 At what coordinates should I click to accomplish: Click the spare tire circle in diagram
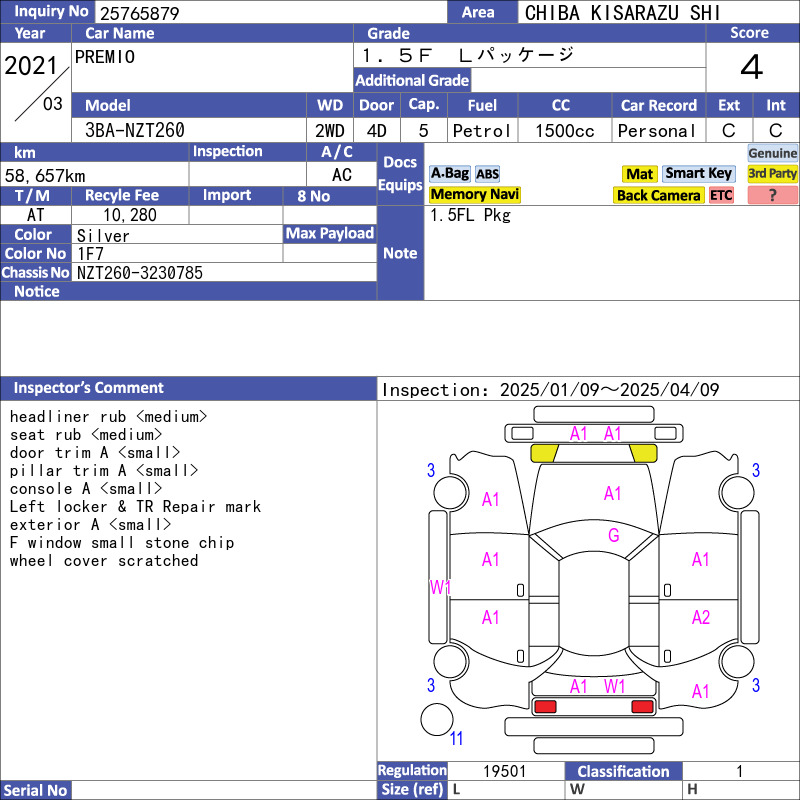point(437,719)
